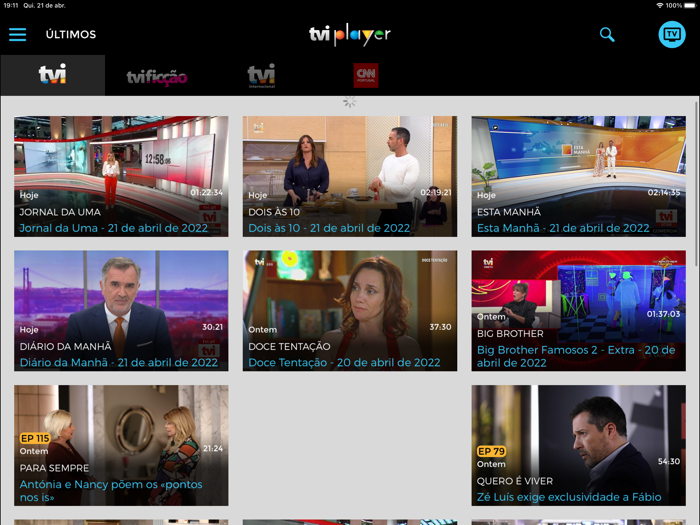Open the Quero é Viver EP 79 thumbnail
This screenshot has width=700, height=525.
click(x=579, y=446)
